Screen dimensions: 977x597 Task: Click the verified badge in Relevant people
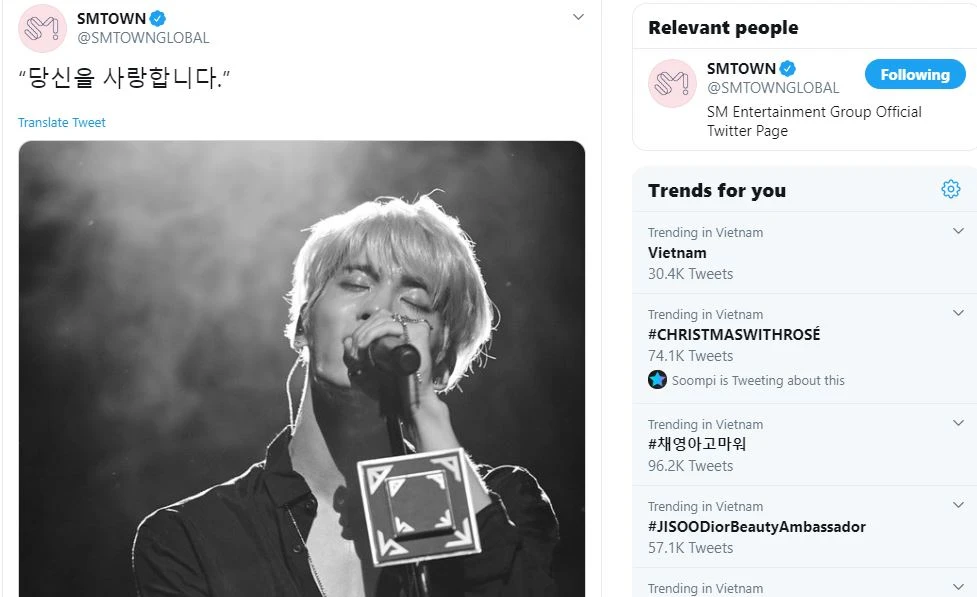(788, 69)
